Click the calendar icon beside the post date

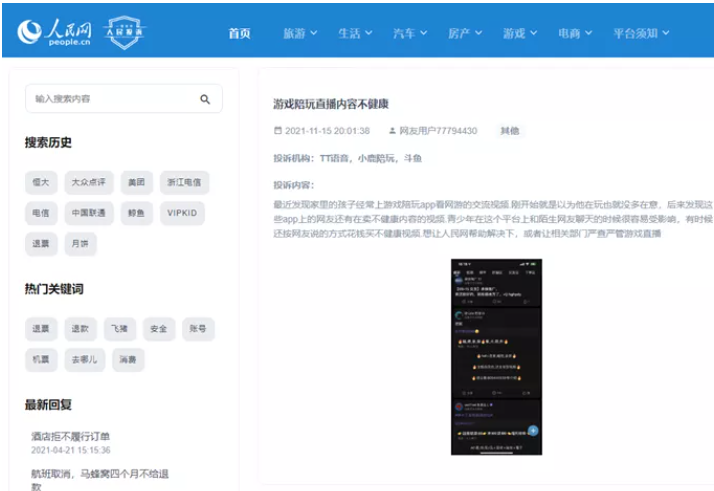[278, 131]
